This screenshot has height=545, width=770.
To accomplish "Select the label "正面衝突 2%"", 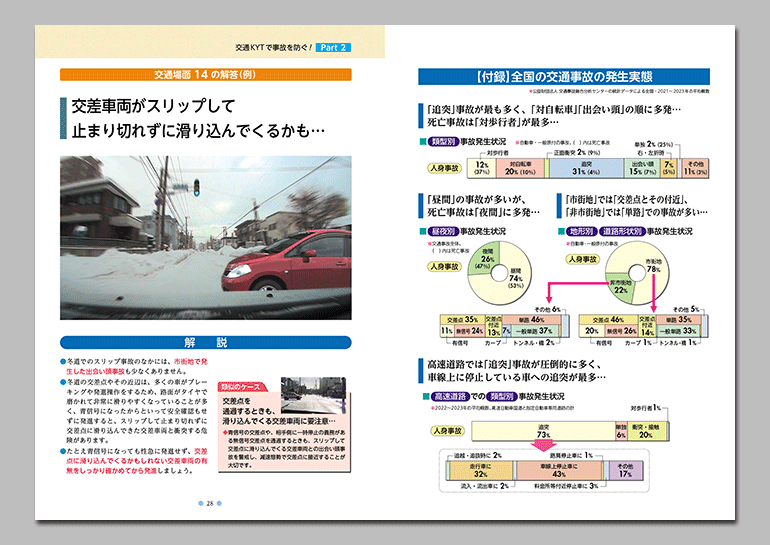I will pos(570,153).
